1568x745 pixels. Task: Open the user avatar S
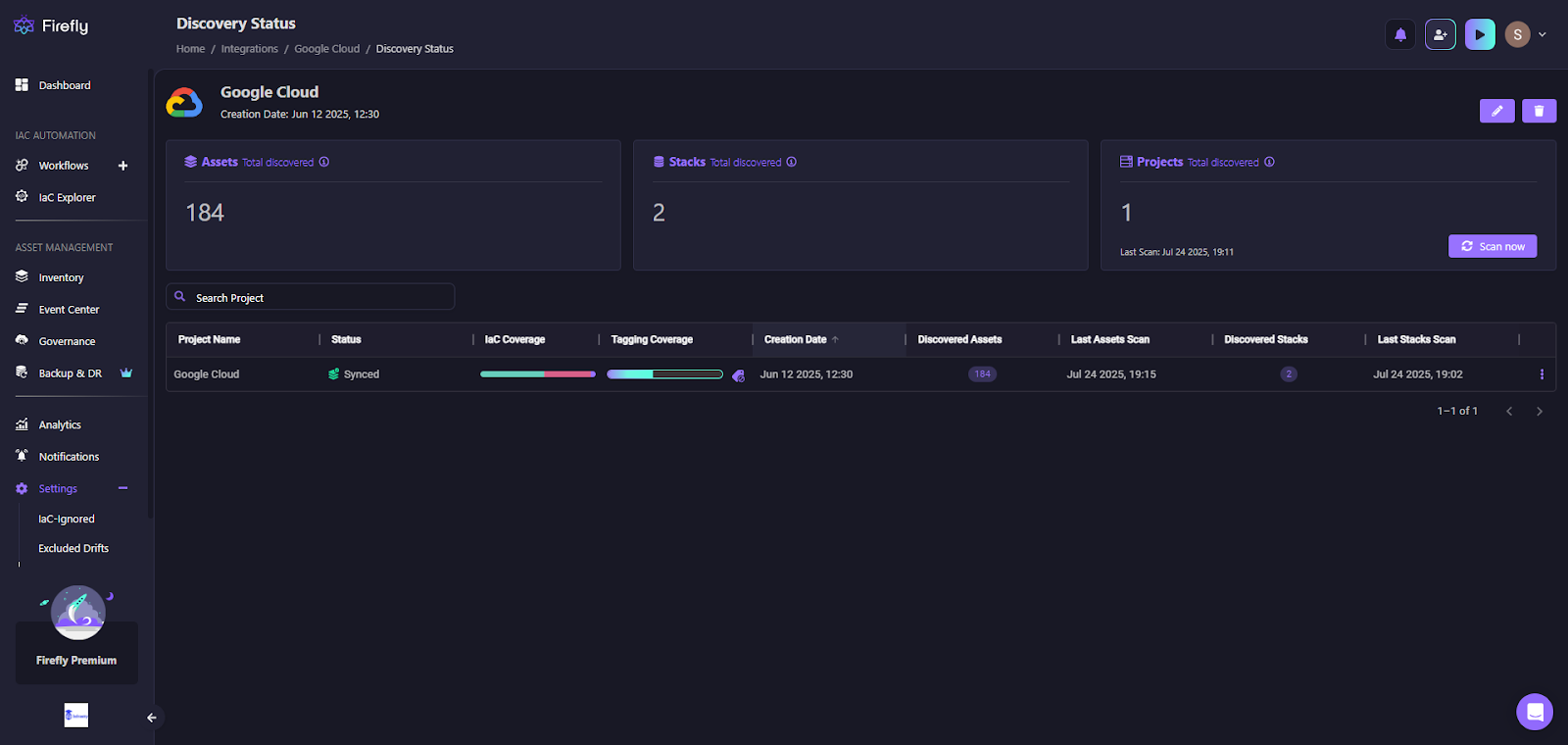(1517, 34)
